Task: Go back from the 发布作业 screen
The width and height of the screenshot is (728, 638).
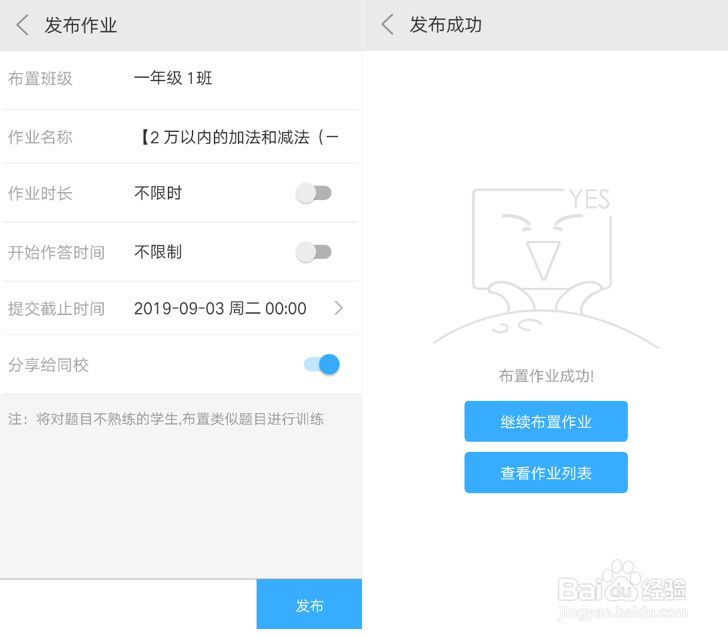Action: 22,25
